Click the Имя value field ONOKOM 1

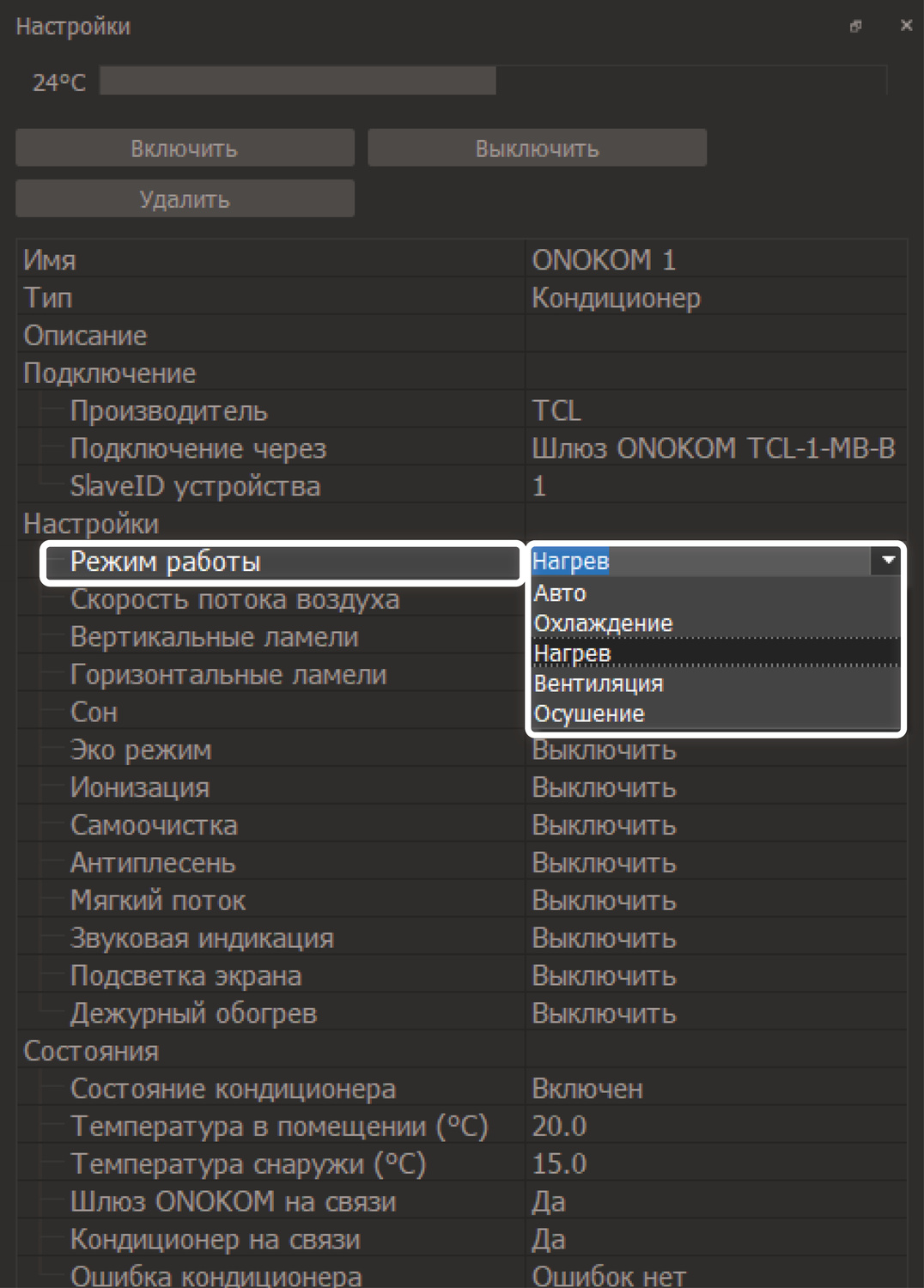714,259
